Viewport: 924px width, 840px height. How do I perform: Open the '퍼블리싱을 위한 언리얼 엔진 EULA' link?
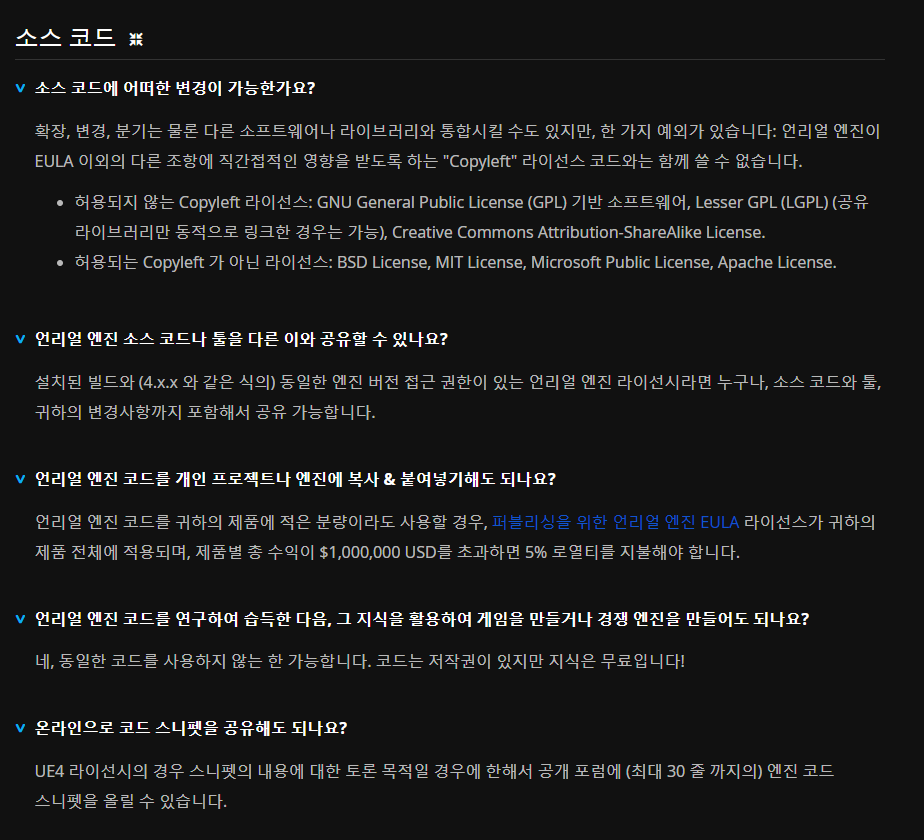pyautogui.click(x=615, y=522)
